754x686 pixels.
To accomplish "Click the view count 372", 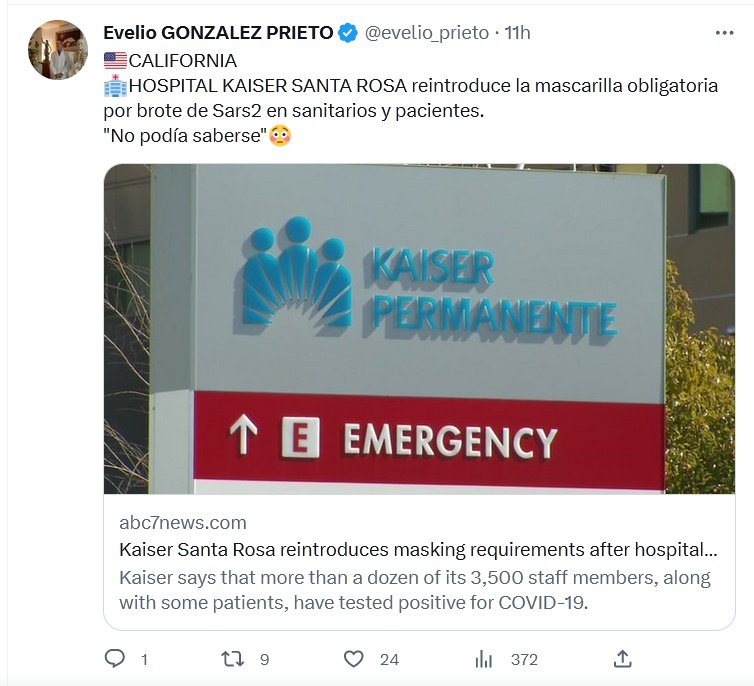I will click(x=524, y=660).
